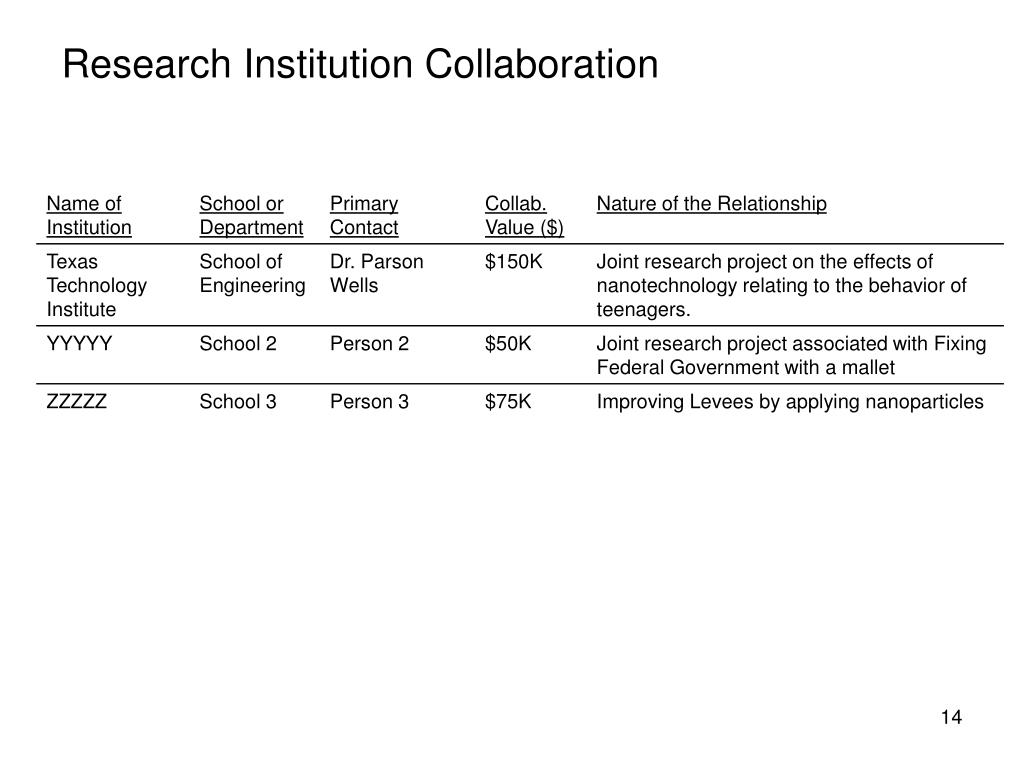Screen dimensions: 1024x768
Task: Click the School or Department header
Action: coord(251,216)
